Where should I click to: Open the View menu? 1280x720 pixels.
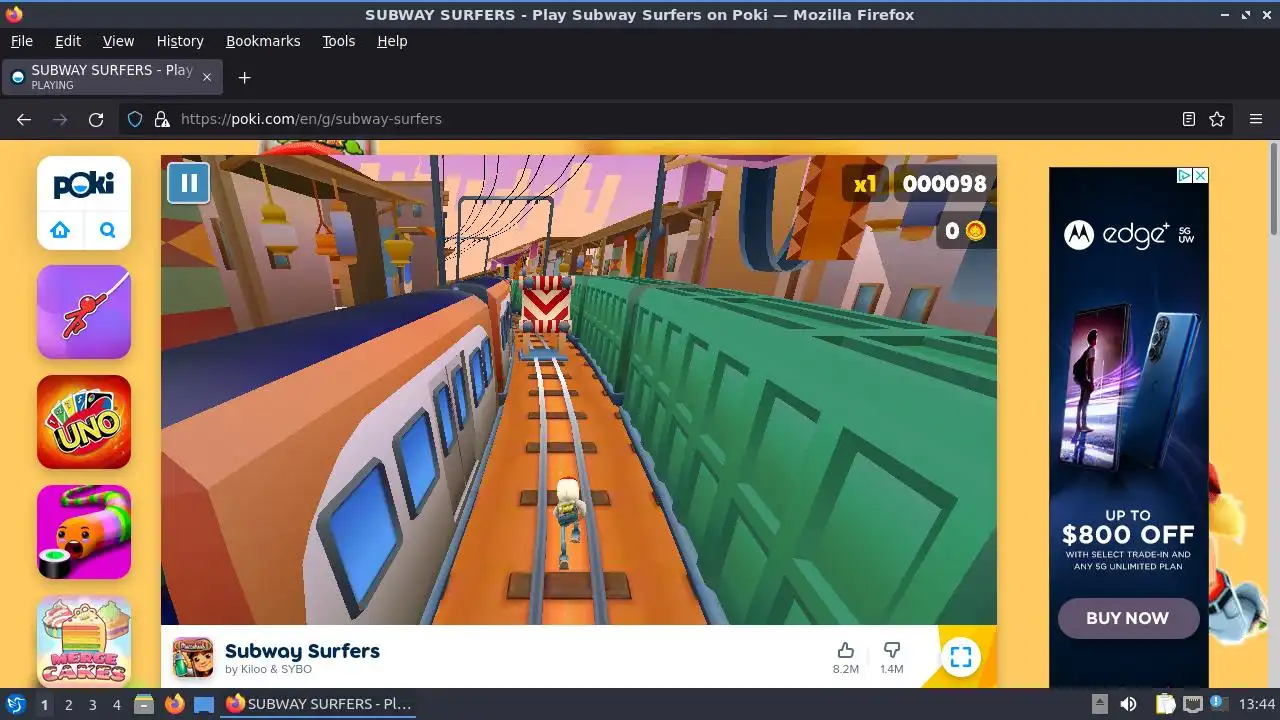[x=118, y=41]
